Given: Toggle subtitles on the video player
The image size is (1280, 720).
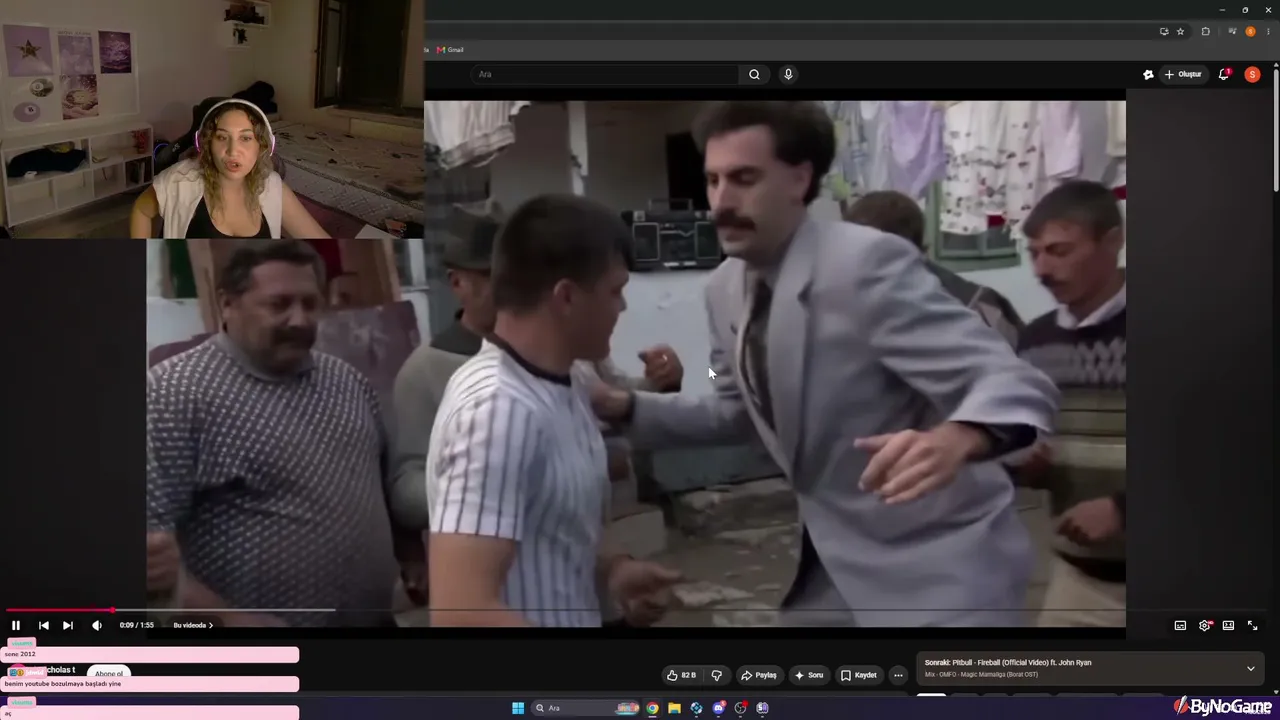Looking at the screenshot, I should pyautogui.click(x=1180, y=625).
